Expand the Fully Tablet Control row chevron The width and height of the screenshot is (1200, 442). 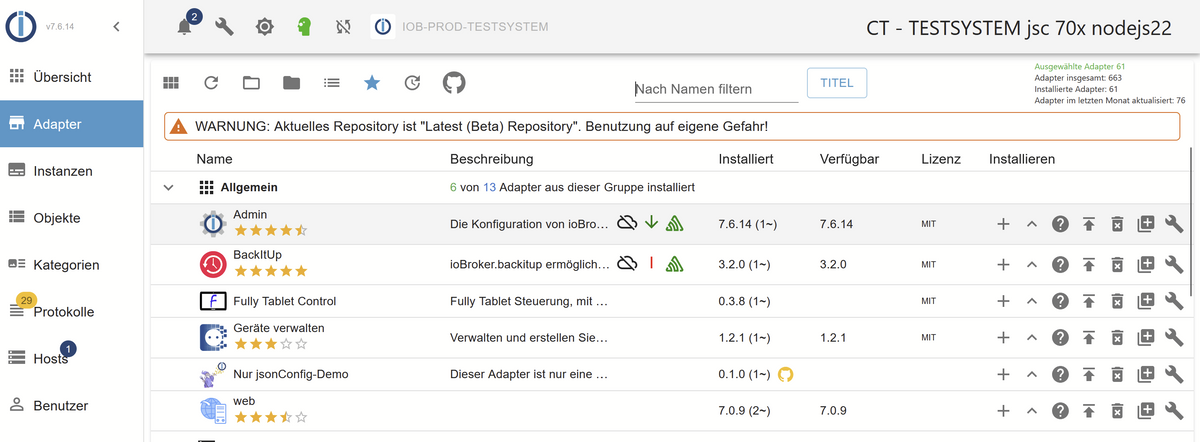click(1032, 300)
